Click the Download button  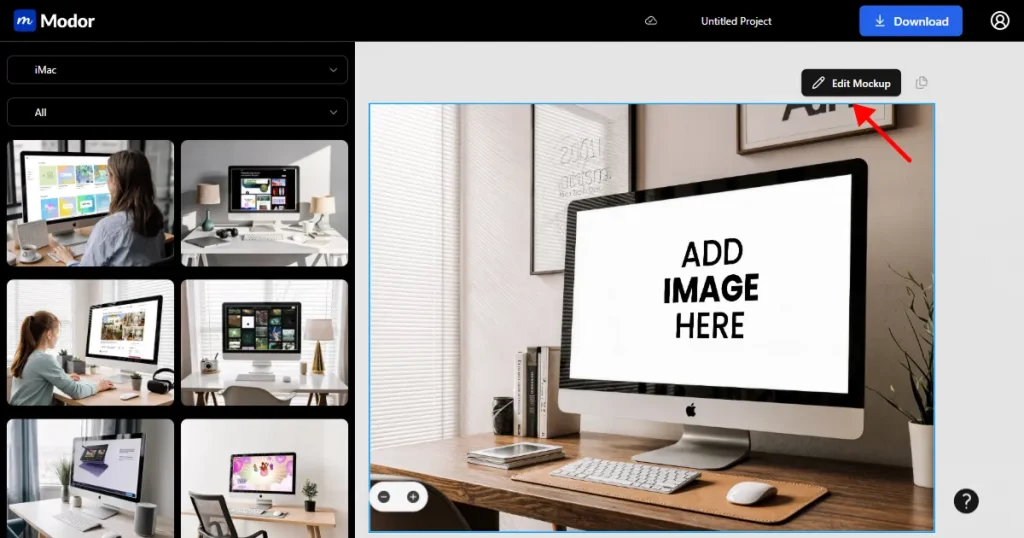coord(910,21)
